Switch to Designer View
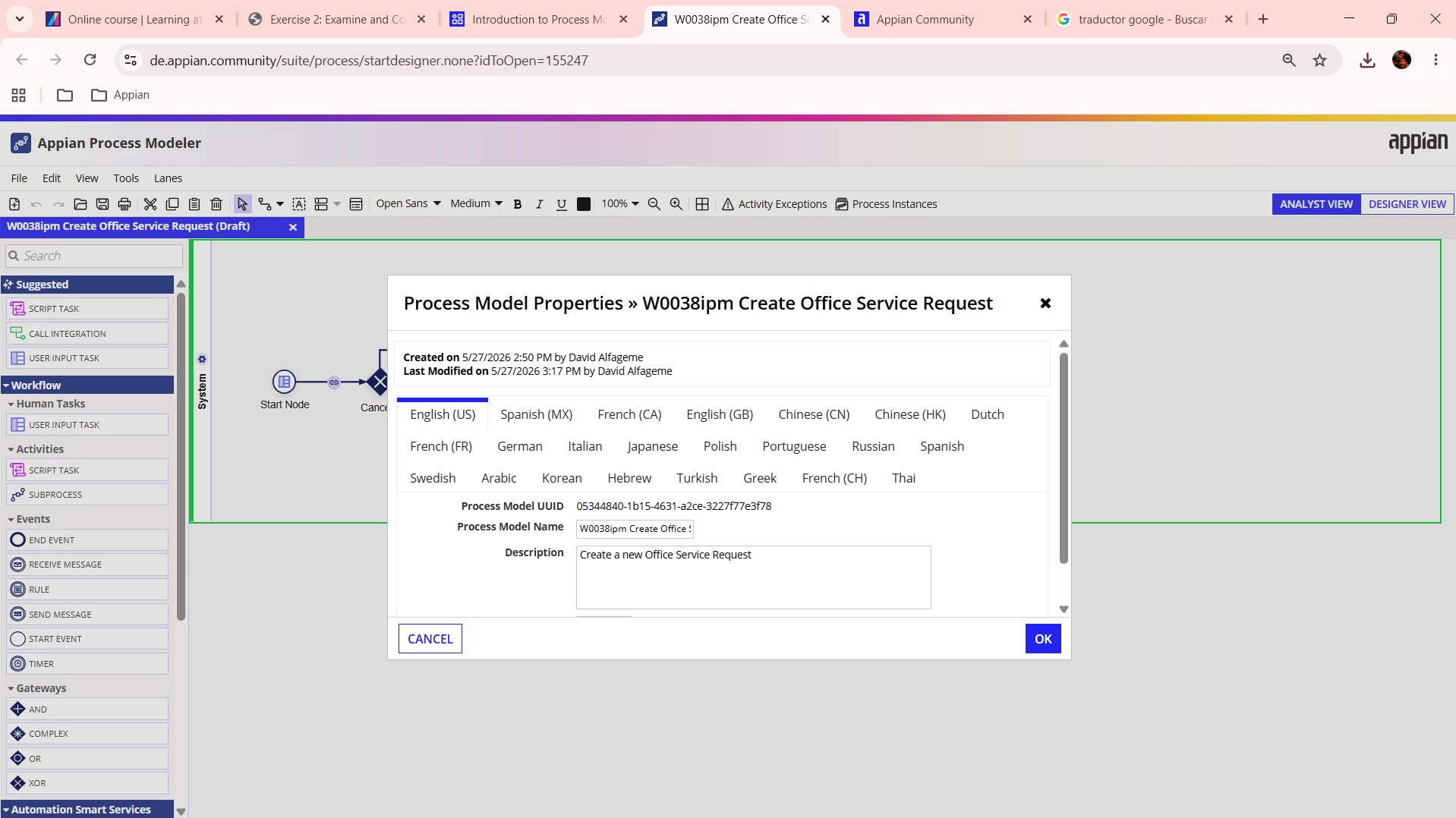The image size is (1456, 818). coord(1407,204)
